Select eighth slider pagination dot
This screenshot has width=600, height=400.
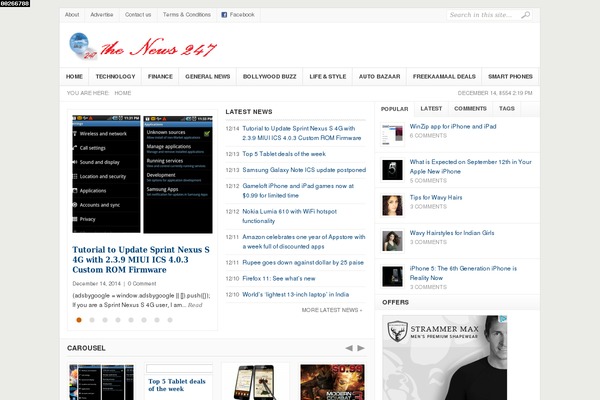170,320
